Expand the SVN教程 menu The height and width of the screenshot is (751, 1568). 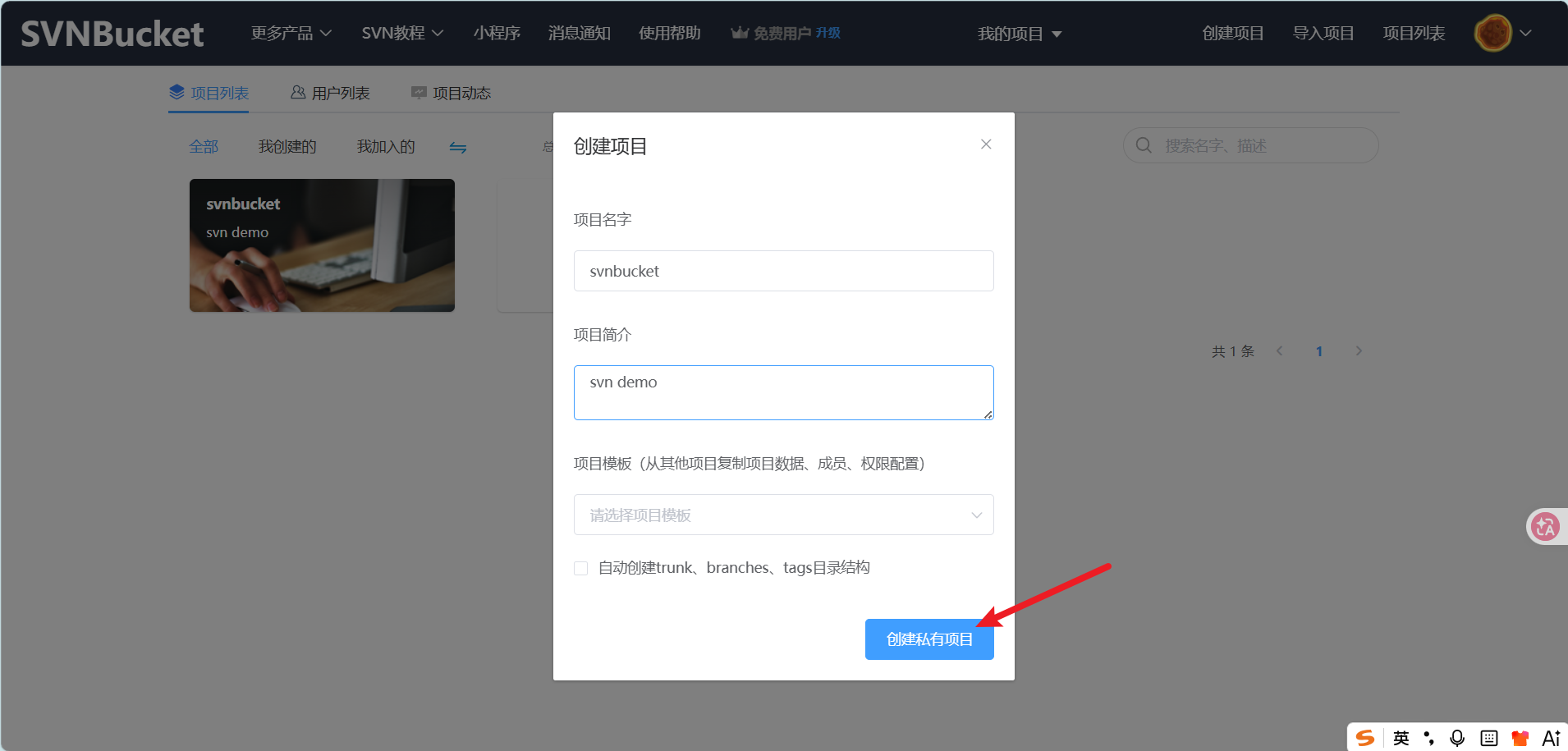(402, 33)
